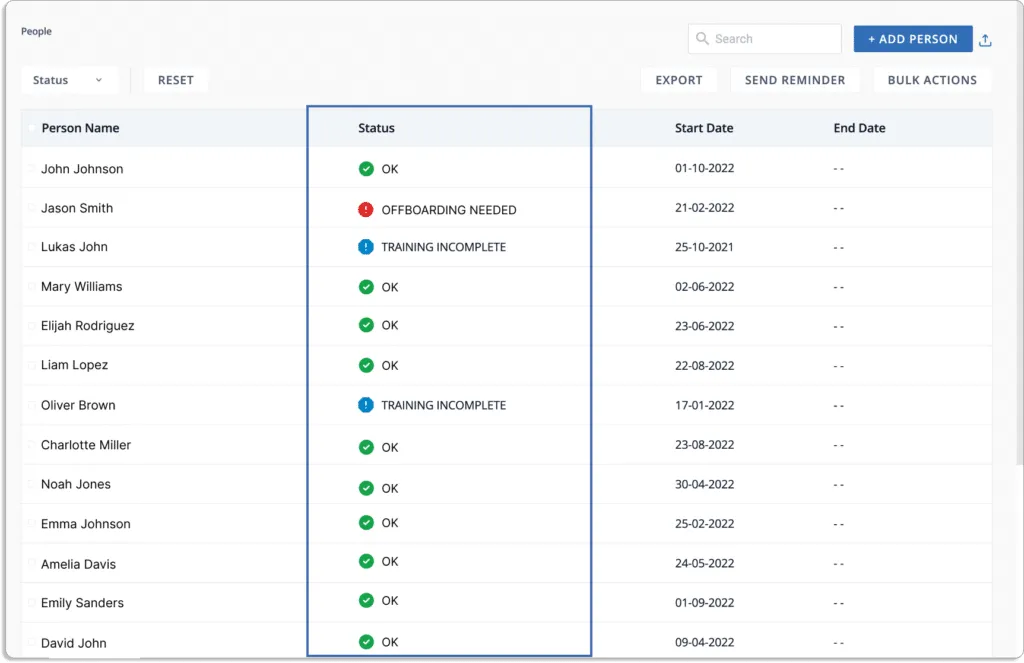Click Liam Lopez's green status check icon

pyautogui.click(x=366, y=365)
